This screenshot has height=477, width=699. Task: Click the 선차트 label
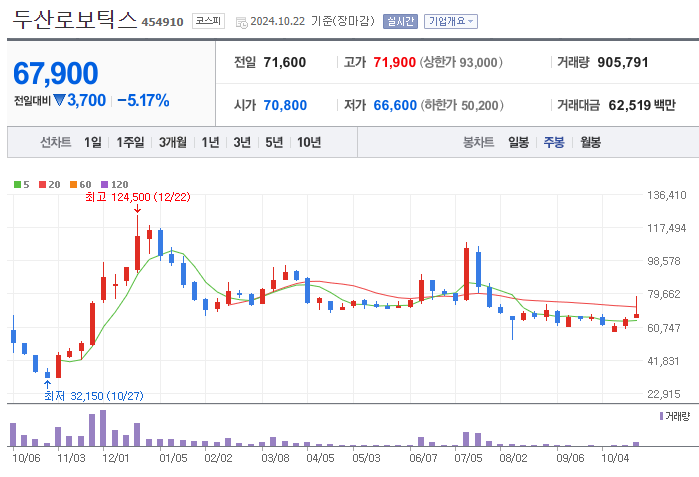(56, 142)
